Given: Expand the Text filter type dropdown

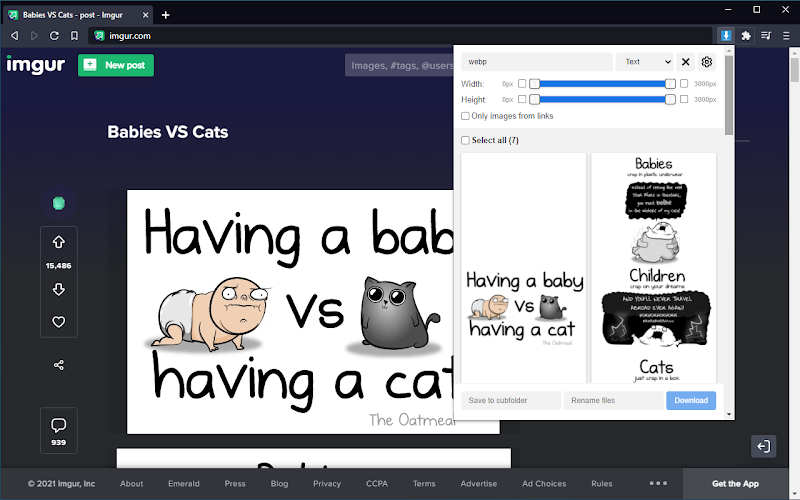Looking at the screenshot, I should click(645, 62).
